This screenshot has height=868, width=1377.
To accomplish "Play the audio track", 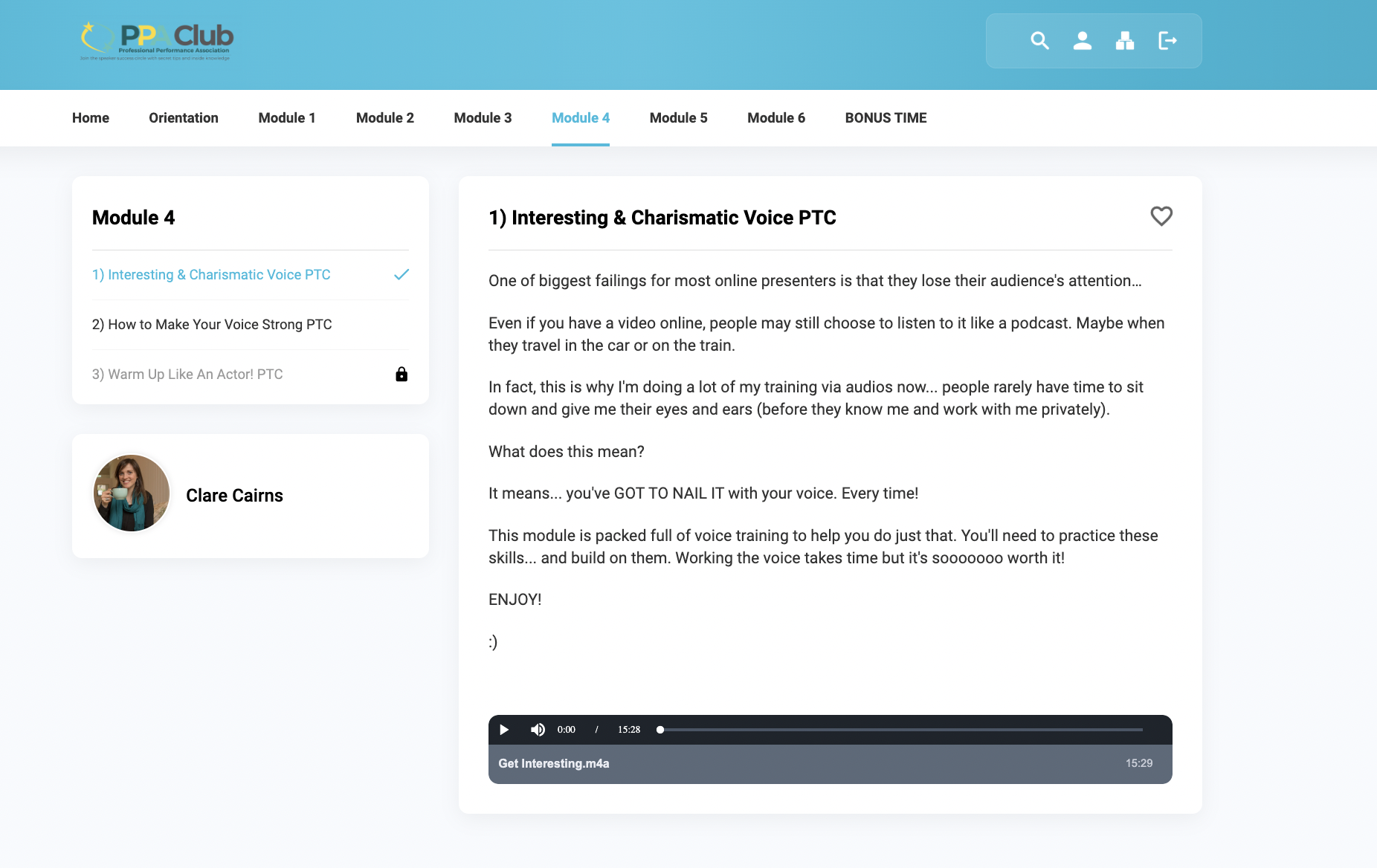I will coord(504,730).
